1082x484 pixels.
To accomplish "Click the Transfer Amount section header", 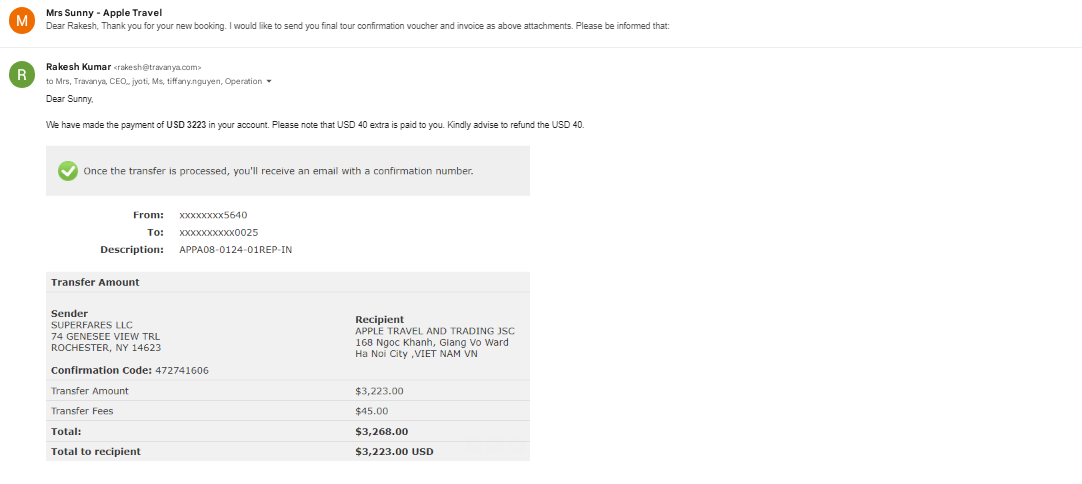I will click(95, 282).
